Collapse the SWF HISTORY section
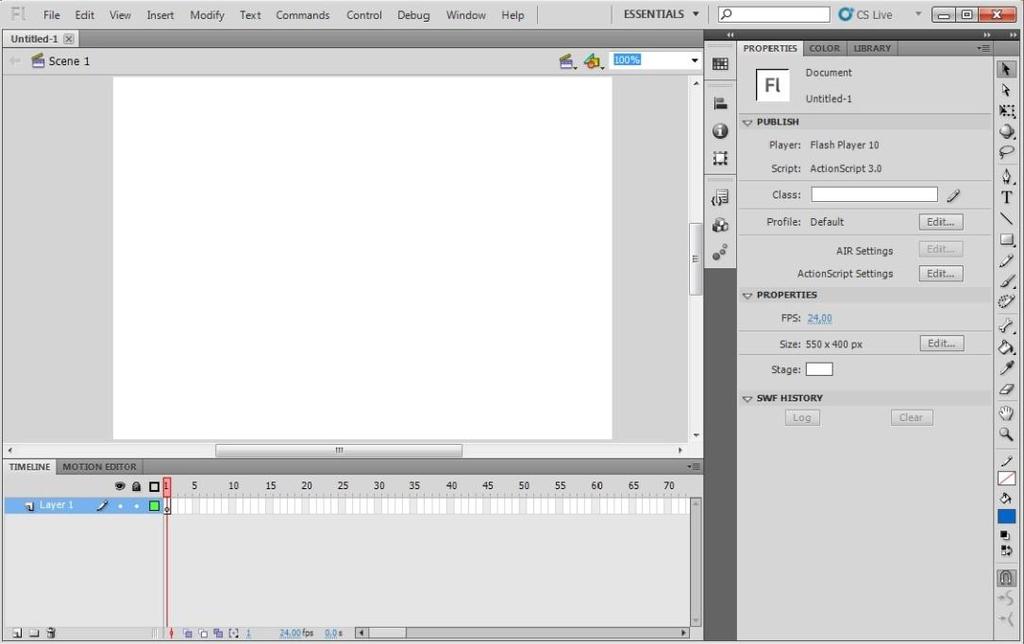The image size is (1024, 644). click(748, 398)
